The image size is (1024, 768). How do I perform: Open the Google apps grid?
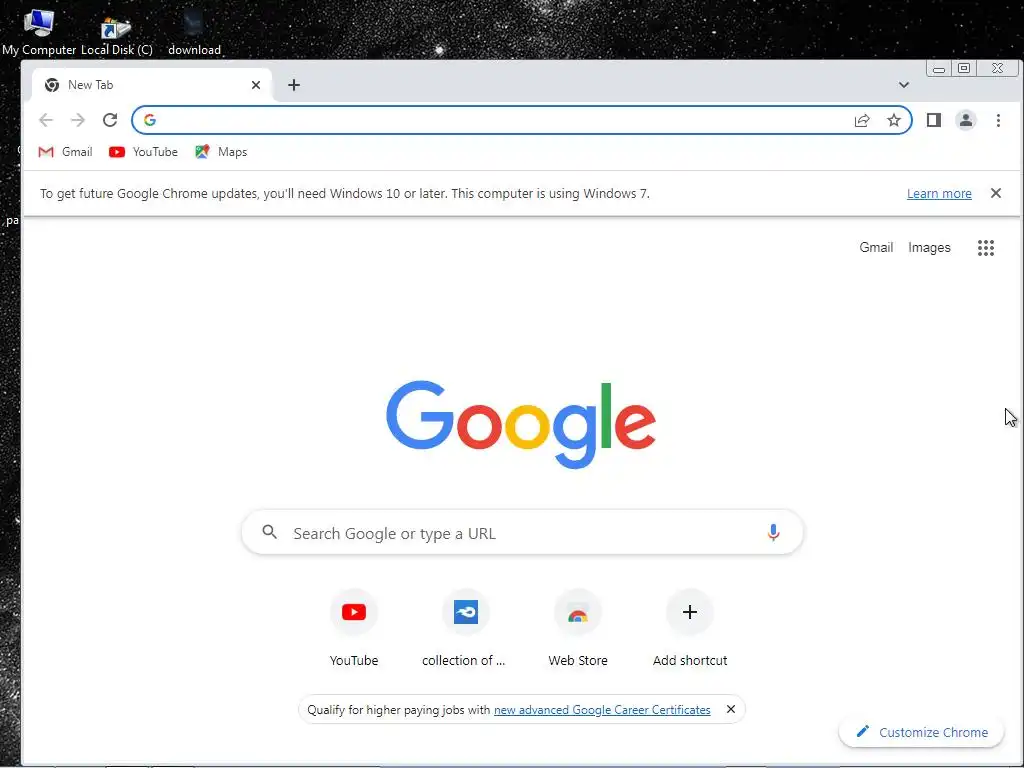(x=985, y=248)
